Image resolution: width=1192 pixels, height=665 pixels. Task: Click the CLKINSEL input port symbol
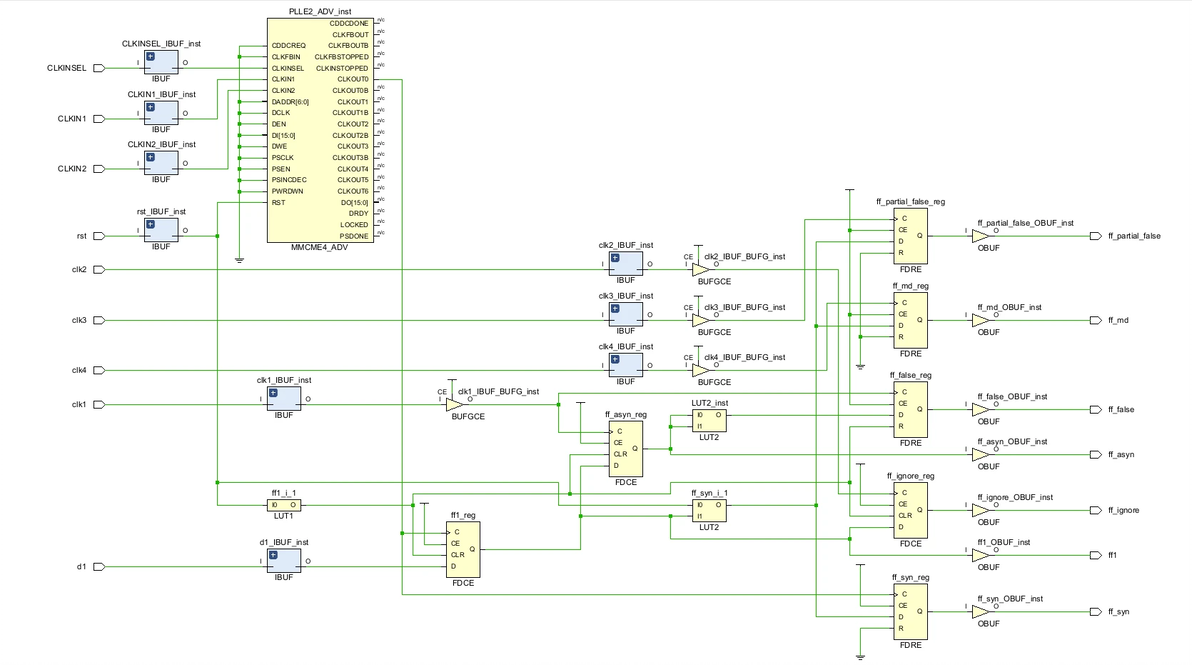click(x=99, y=68)
